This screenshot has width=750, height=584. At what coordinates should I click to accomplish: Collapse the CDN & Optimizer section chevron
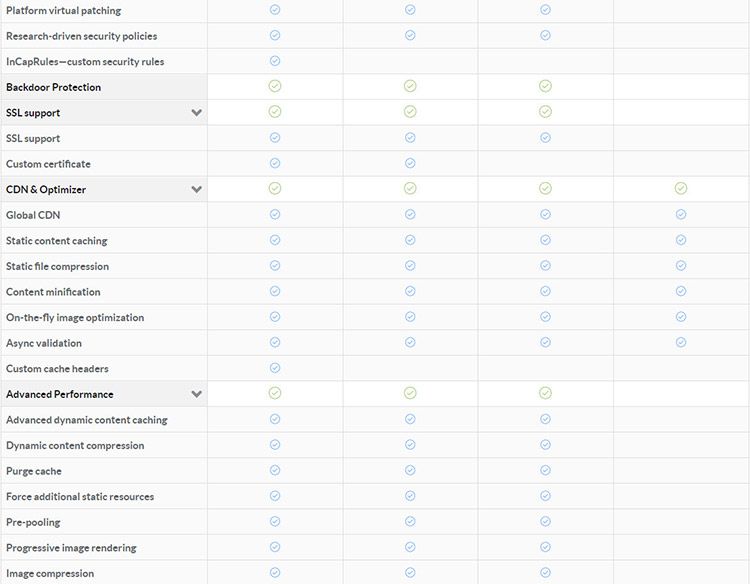(197, 189)
